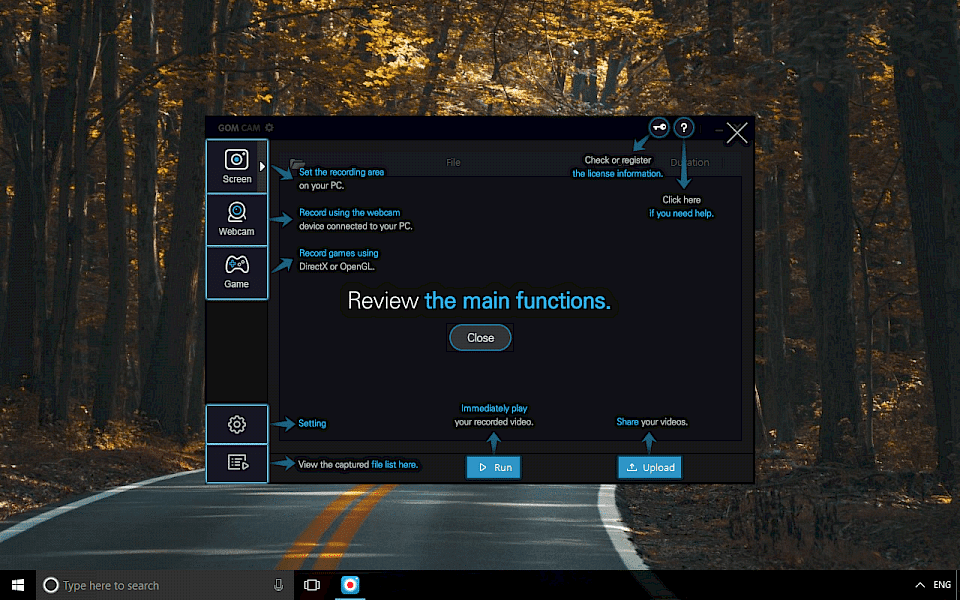Show the captured file list
960x600 pixels.
click(x=236, y=463)
